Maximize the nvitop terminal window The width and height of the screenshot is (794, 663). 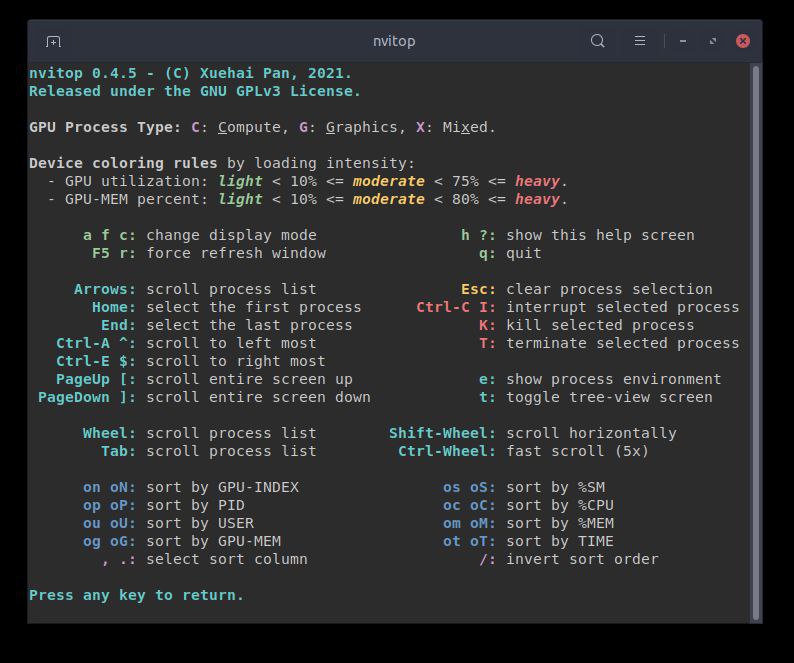click(x=713, y=41)
